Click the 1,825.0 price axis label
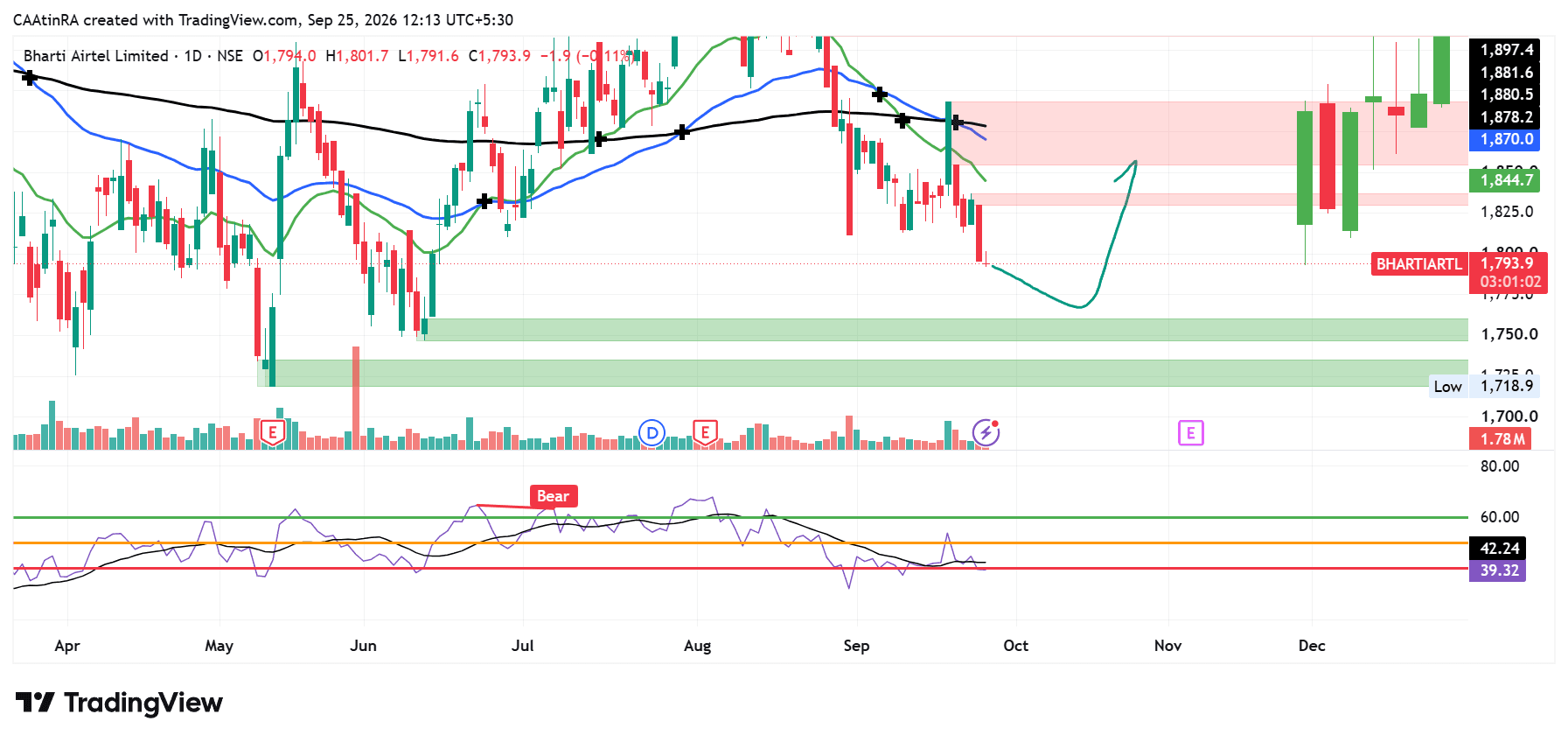 [1507, 212]
